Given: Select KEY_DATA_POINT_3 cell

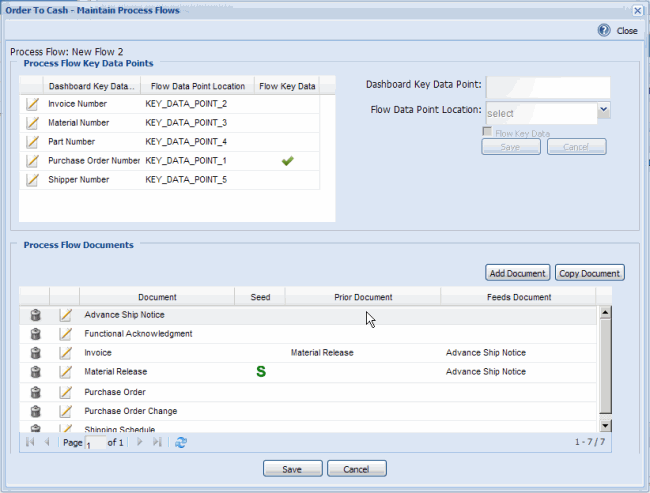Looking at the screenshot, I should pyautogui.click(x=186, y=123).
